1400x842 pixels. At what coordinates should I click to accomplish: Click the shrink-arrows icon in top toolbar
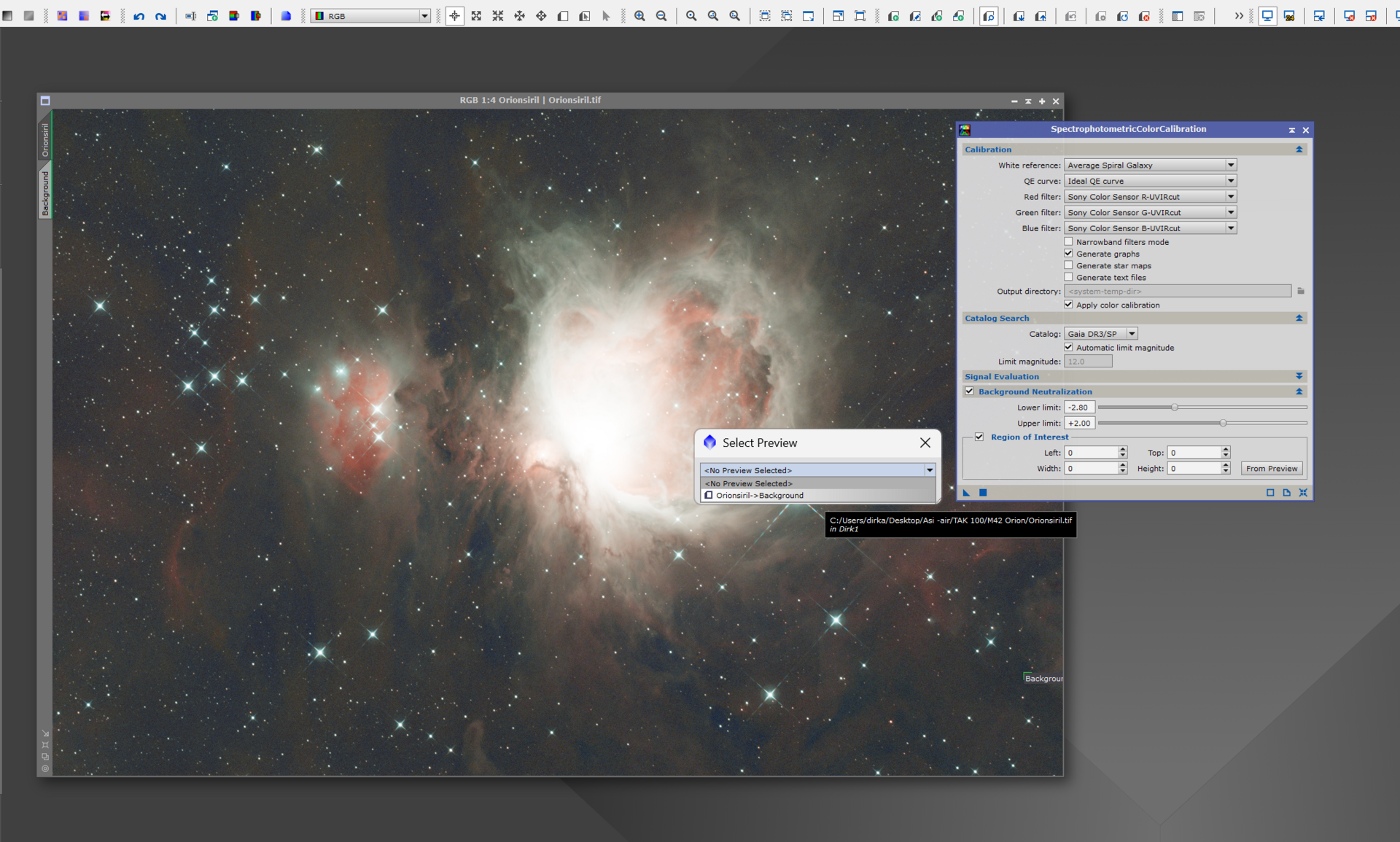coord(498,16)
